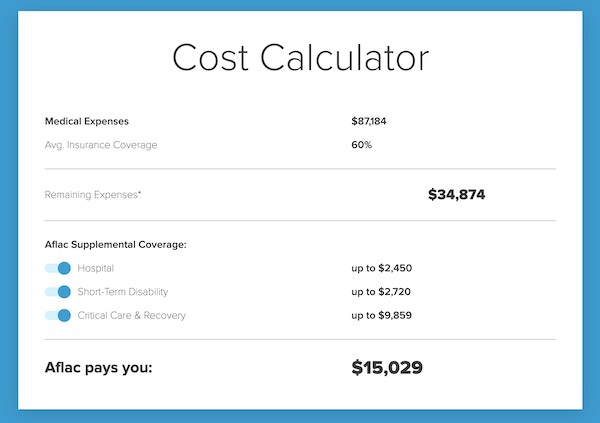This screenshot has width=600, height=423.
Task: Click the Avg. Insurance Coverage label
Action: (101, 145)
